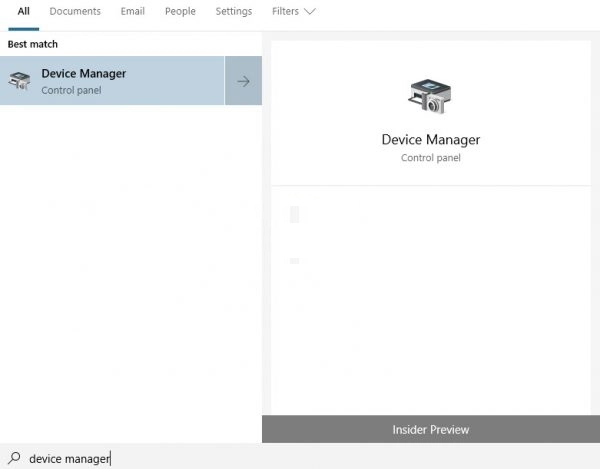Click Control panel subtitle in preview pane
The width and height of the screenshot is (600, 469).
point(430,158)
